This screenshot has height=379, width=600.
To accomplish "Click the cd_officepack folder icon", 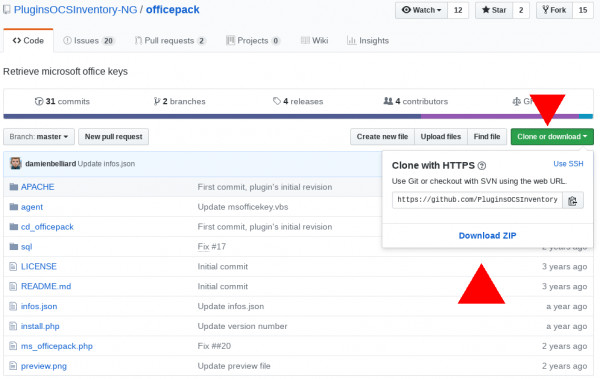I will (14, 227).
